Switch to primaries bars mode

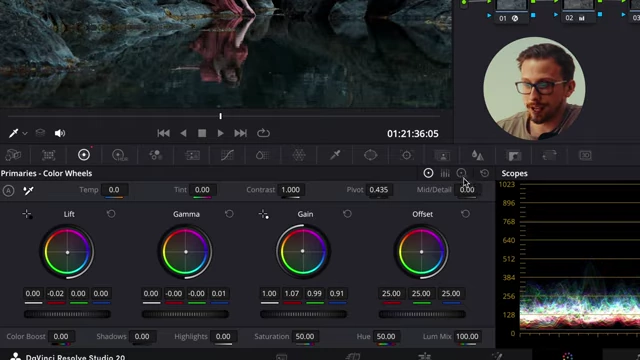tap(445, 173)
